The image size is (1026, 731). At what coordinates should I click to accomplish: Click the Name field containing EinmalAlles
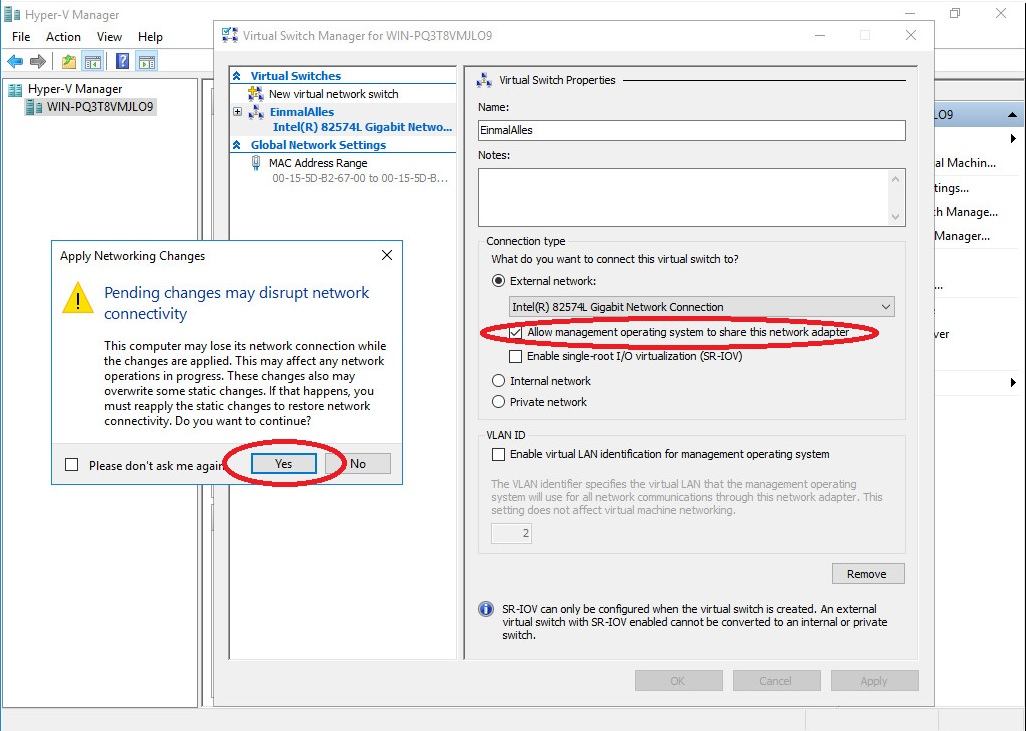pyautogui.click(x=692, y=130)
